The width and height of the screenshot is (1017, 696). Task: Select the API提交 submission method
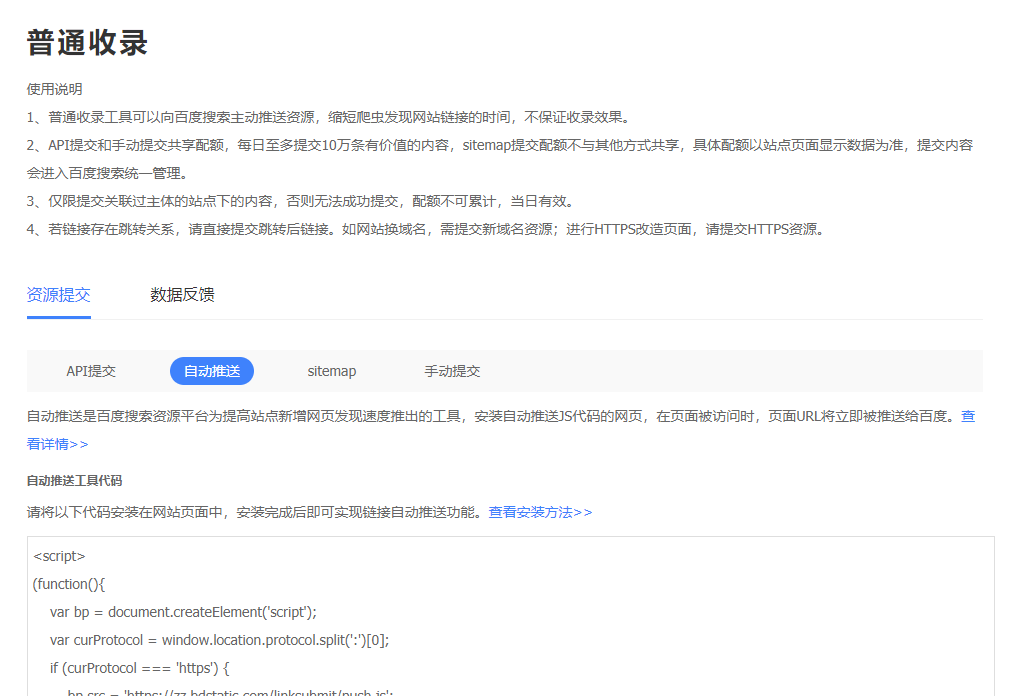91,371
